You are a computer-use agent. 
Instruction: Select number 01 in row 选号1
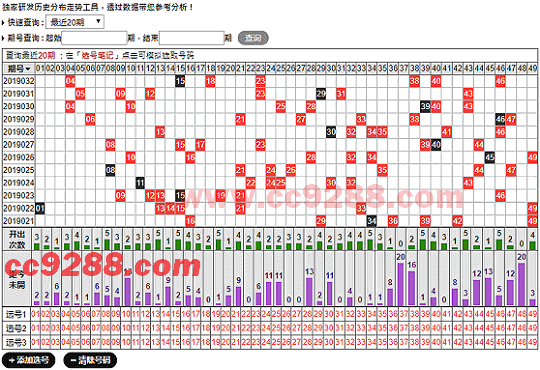(36, 314)
